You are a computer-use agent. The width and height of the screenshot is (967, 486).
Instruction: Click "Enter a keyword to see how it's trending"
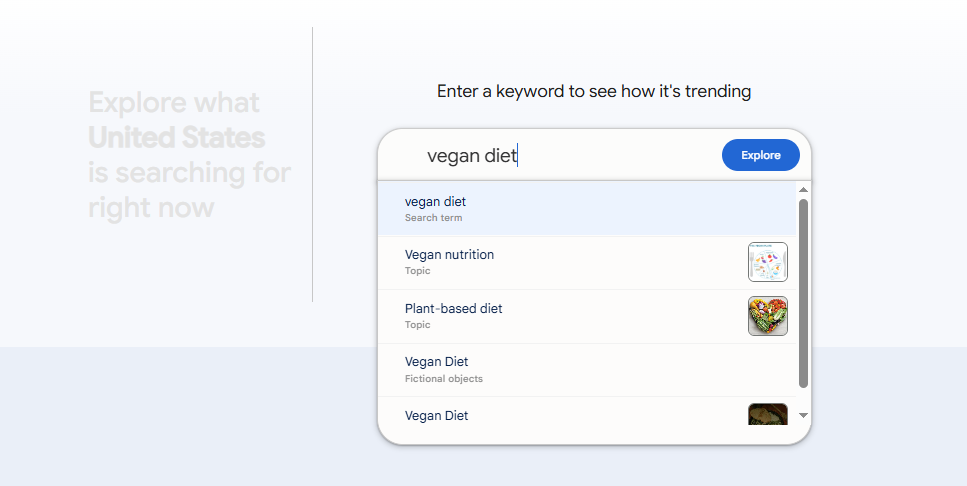click(x=594, y=91)
